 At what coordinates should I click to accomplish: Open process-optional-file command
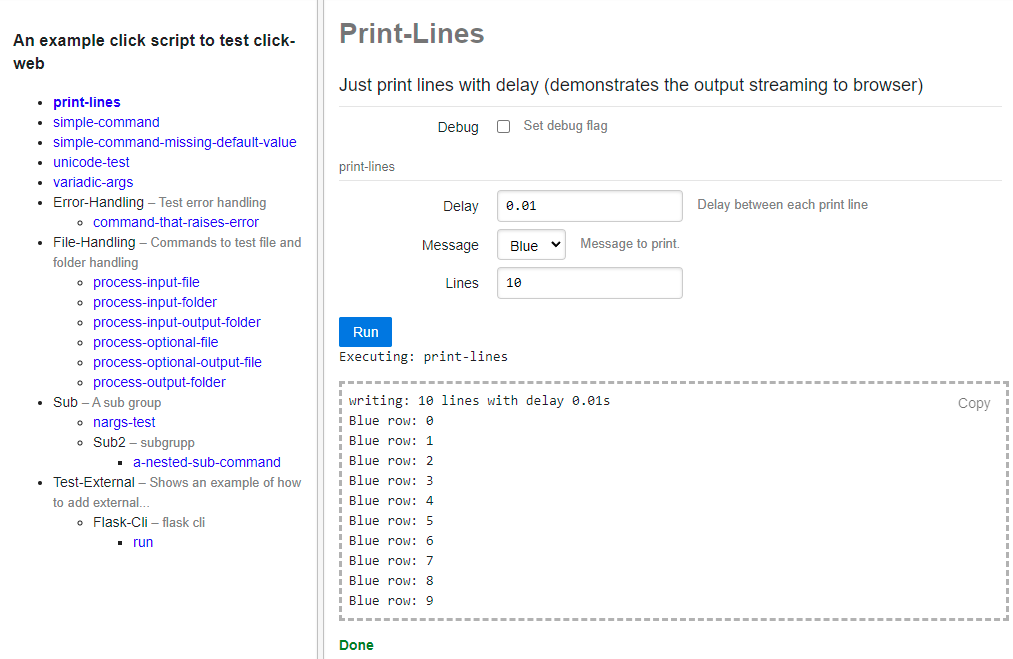(x=155, y=342)
